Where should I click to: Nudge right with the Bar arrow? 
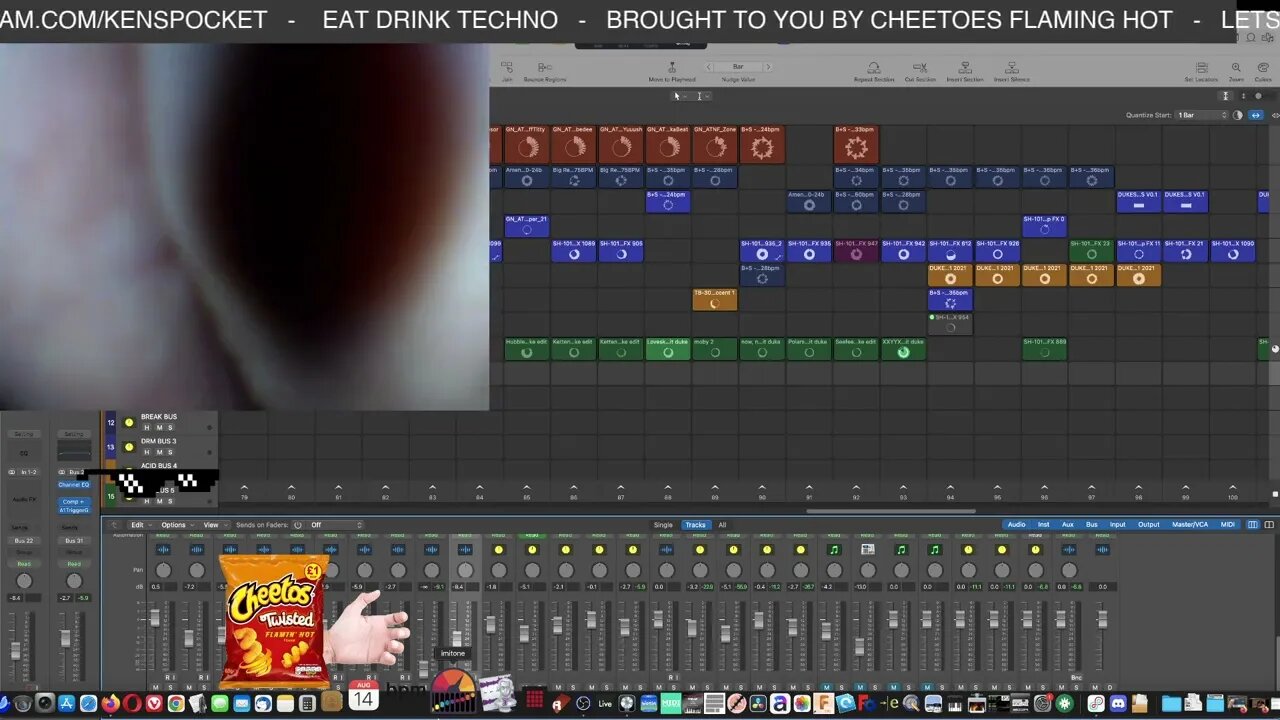click(768, 67)
